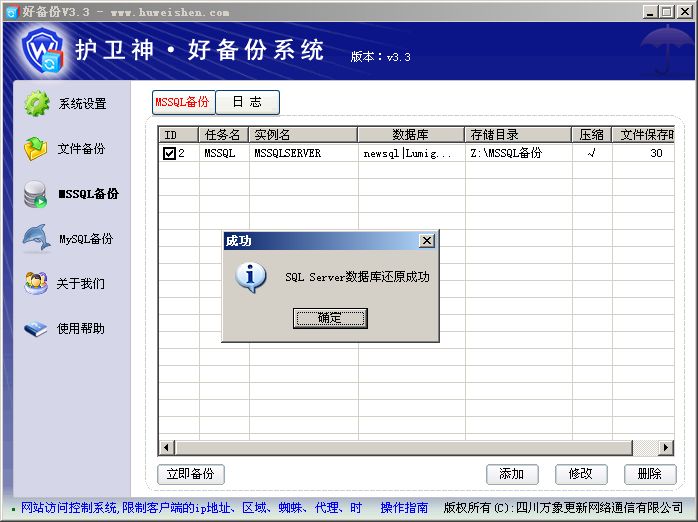This screenshot has height=522, width=698.
Task: Click the file backup folder icon
Action: click(36, 148)
